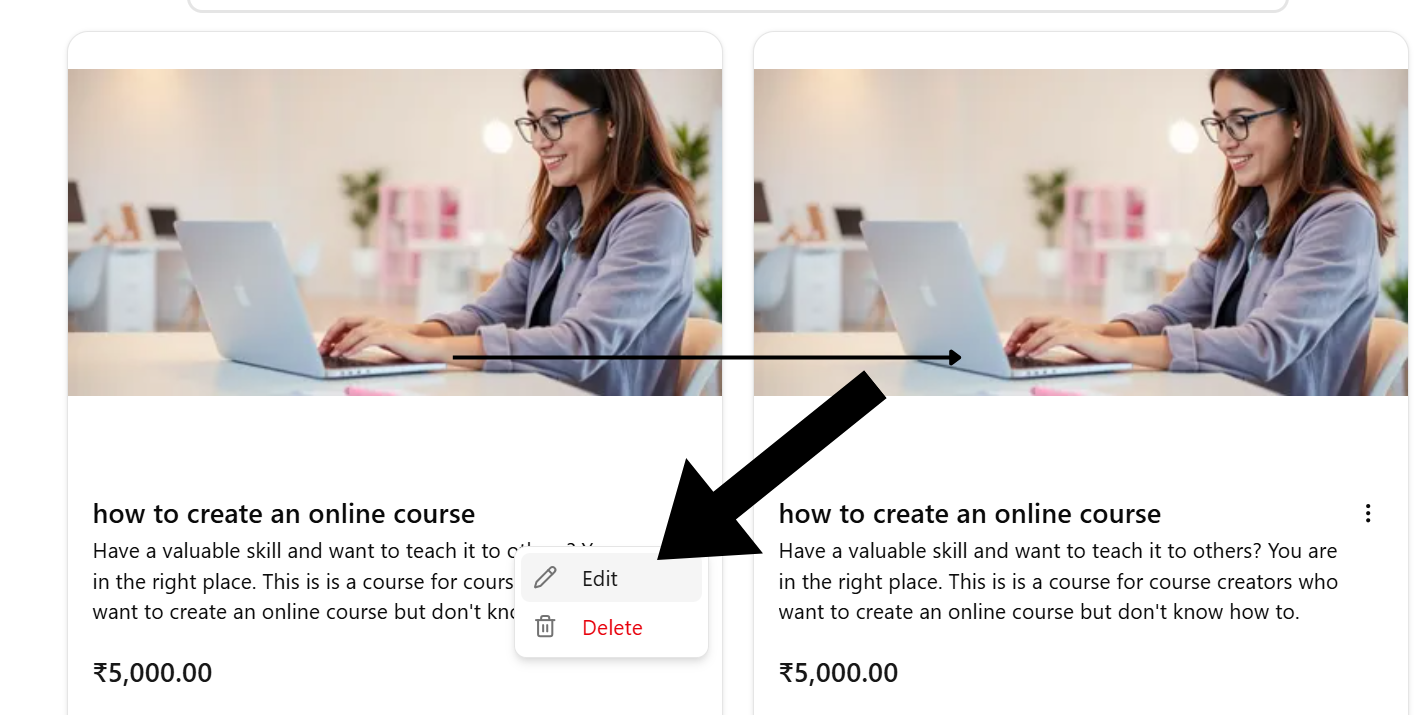Click the pencil icon beside Edit

(x=545, y=578)
